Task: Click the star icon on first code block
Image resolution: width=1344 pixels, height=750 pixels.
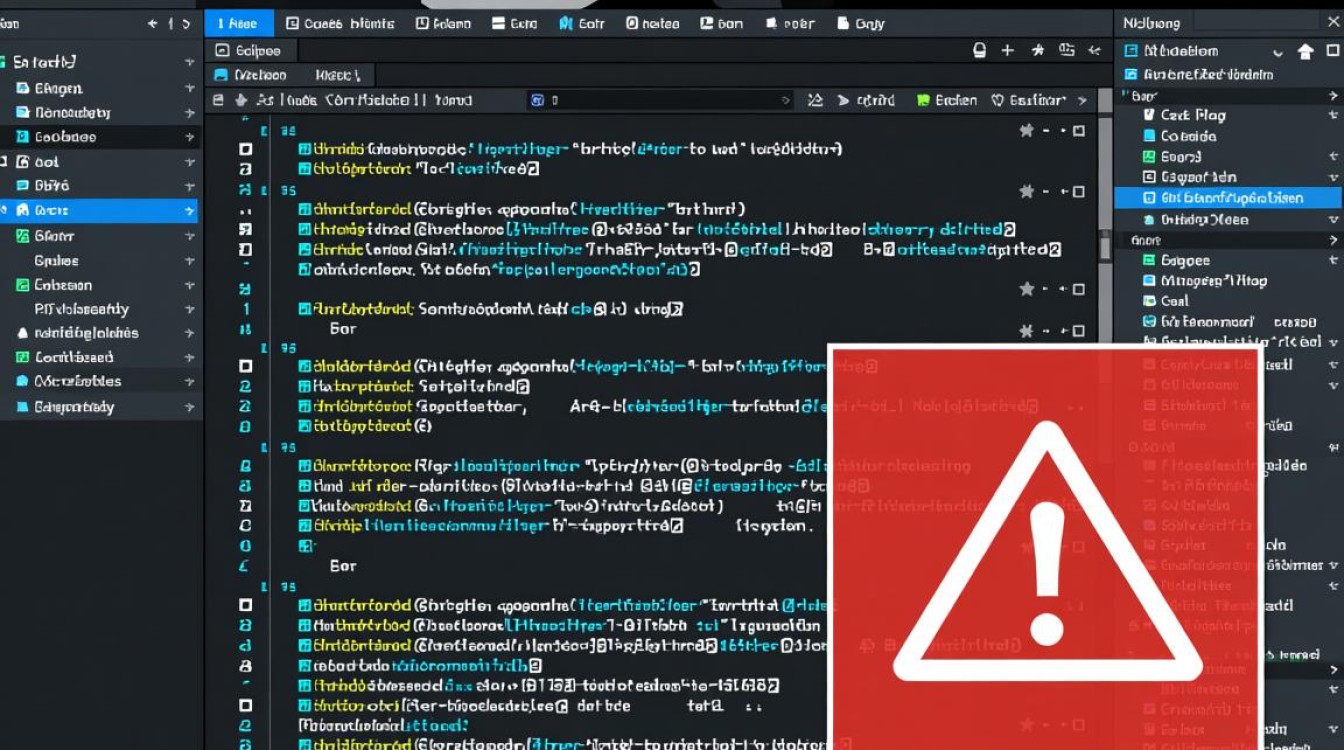Action: (x=1026, y=131)
